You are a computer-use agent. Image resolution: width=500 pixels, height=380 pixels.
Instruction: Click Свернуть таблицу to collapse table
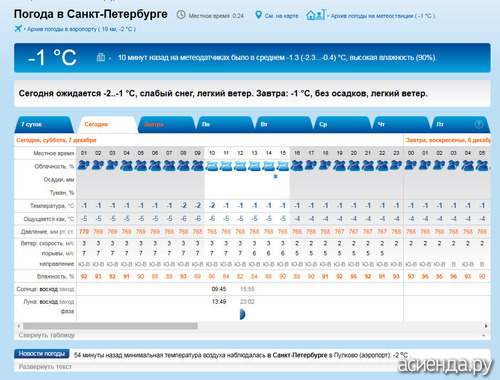pyautogui.click(x=47, y=335)
